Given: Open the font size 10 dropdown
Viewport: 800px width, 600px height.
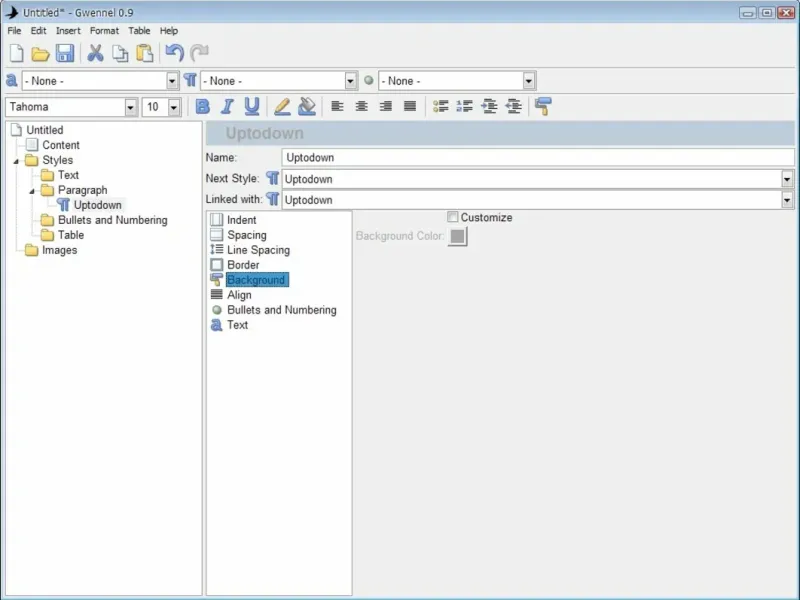Looking at the screenshot, I should (174, 107).
